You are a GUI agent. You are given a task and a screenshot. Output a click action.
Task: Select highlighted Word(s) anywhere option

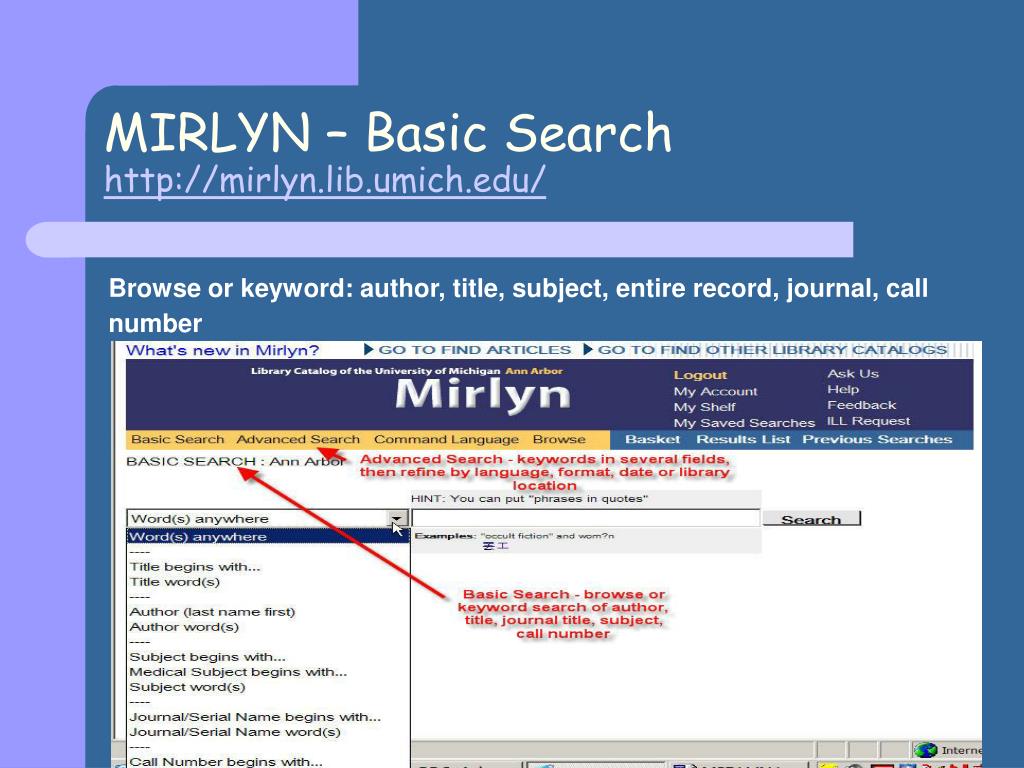[x=268, y=537]
